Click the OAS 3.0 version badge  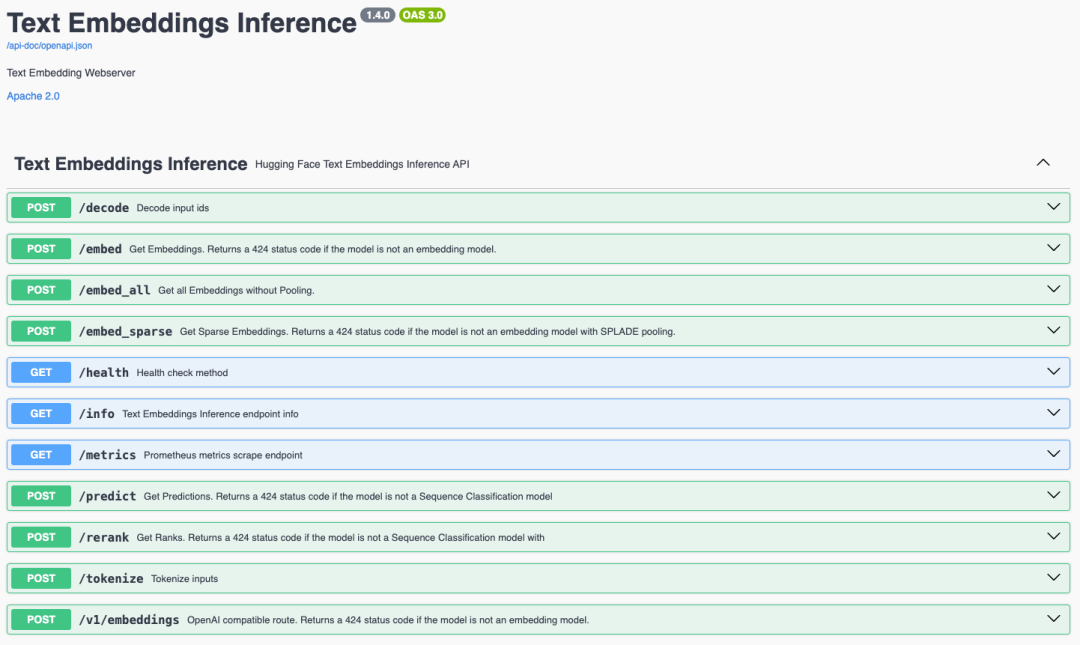tap(422, 16)
